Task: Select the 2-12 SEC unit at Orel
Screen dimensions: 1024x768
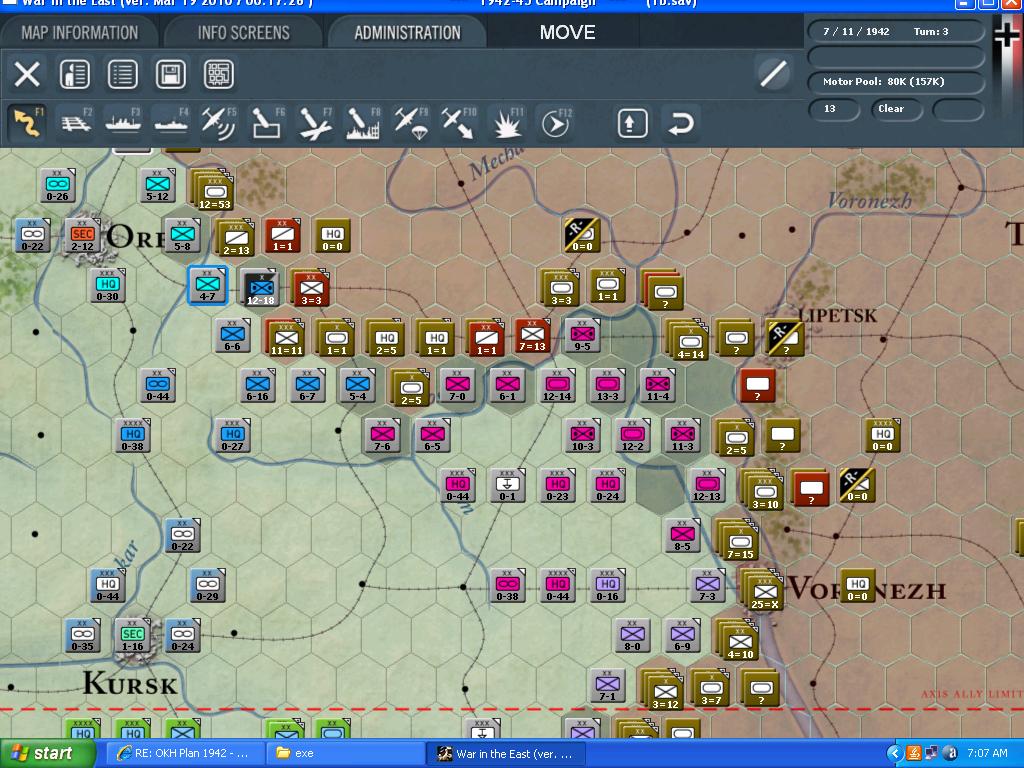Action: pyautogui.click(x=82, y=235)
